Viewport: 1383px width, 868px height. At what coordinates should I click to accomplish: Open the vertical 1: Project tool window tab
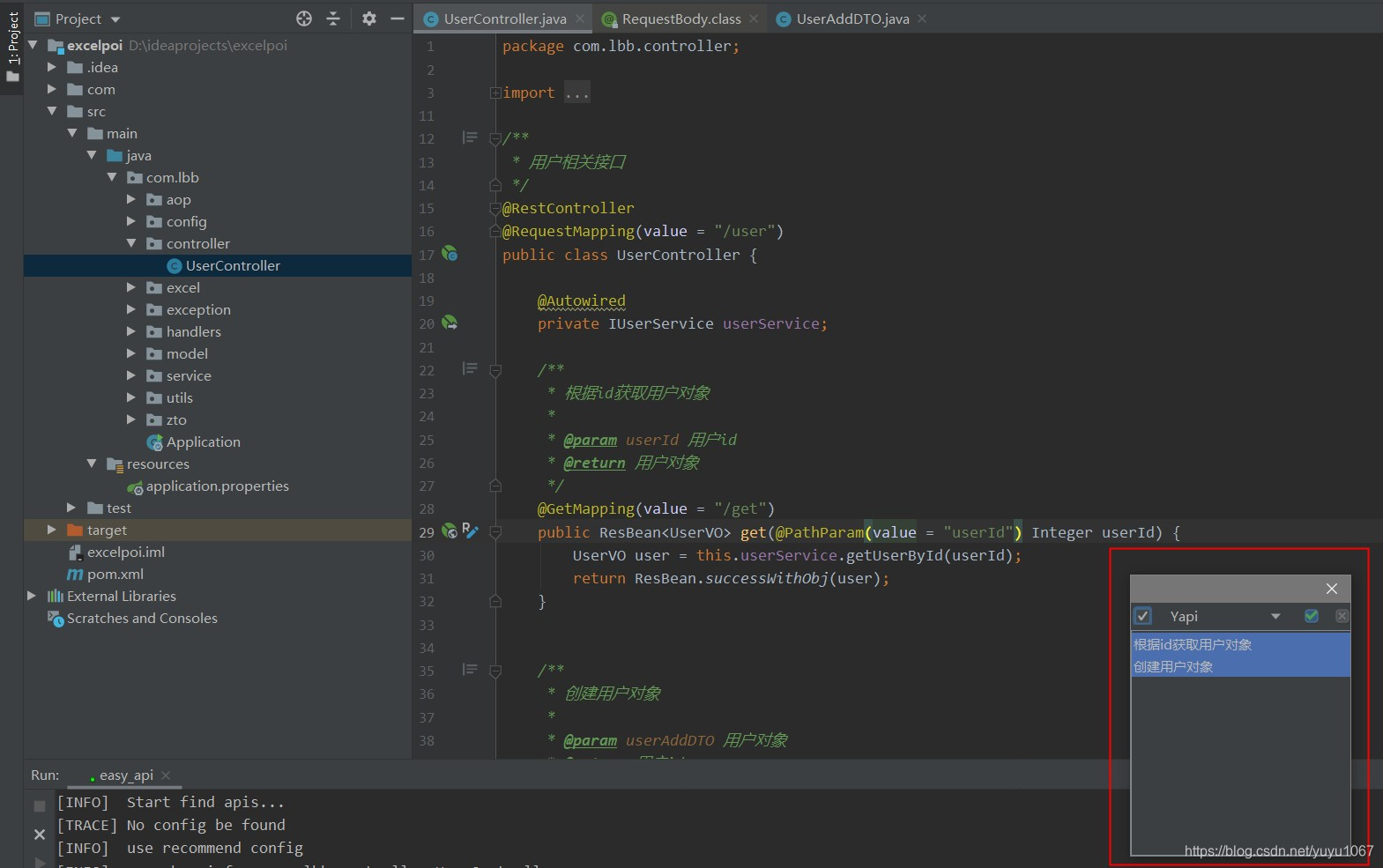pyautogui.click(x=12, y=46)
